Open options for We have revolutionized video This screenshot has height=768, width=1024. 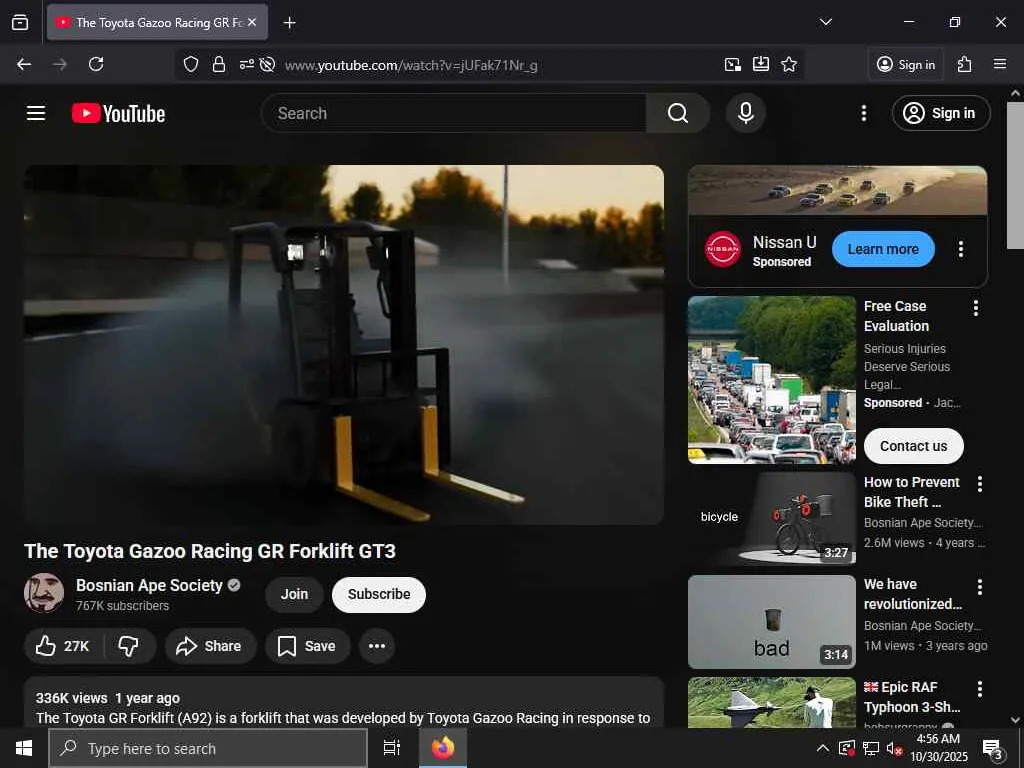[x=980, y=587]
